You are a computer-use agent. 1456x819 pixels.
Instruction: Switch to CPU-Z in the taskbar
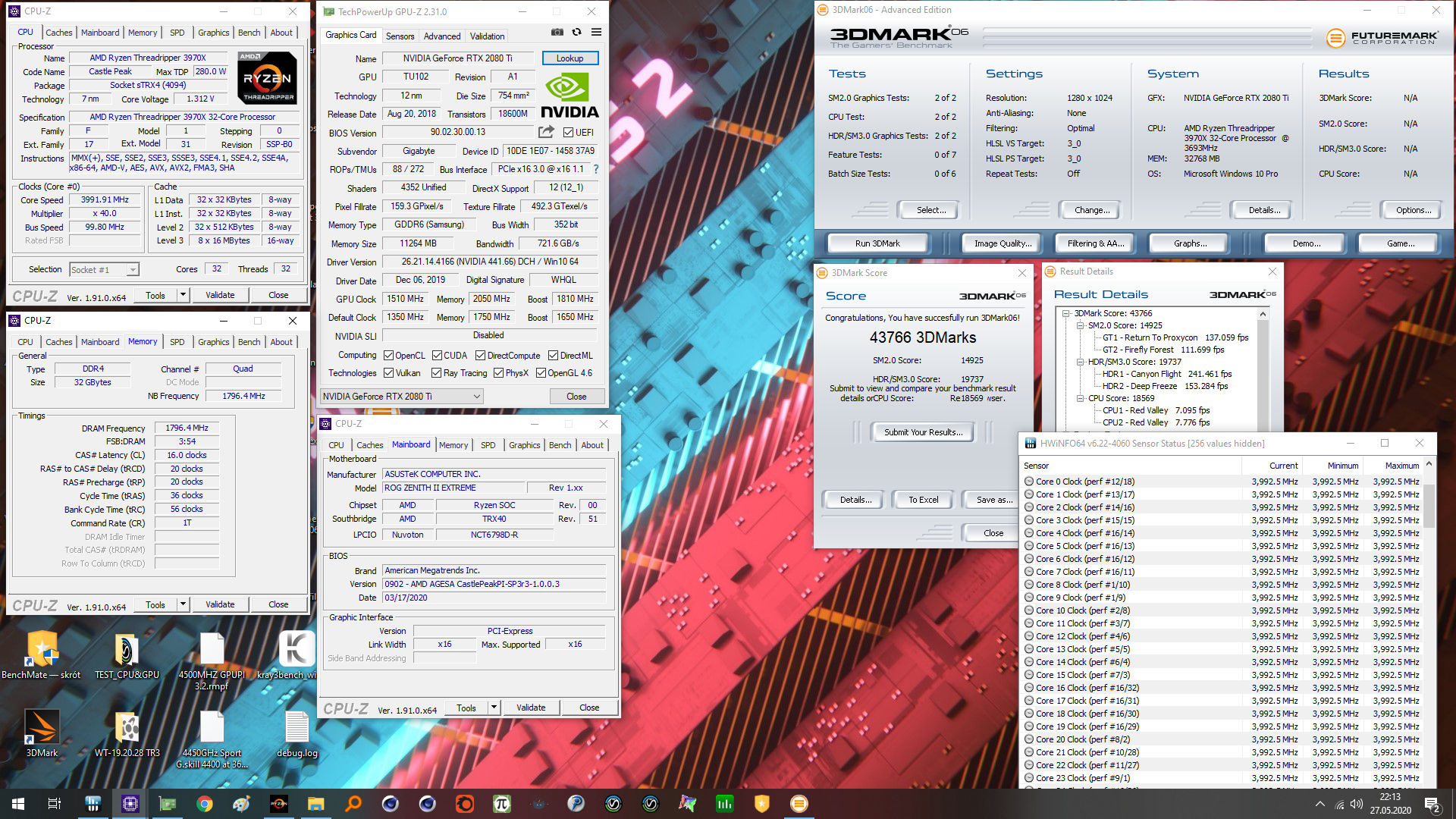(130, 804)
